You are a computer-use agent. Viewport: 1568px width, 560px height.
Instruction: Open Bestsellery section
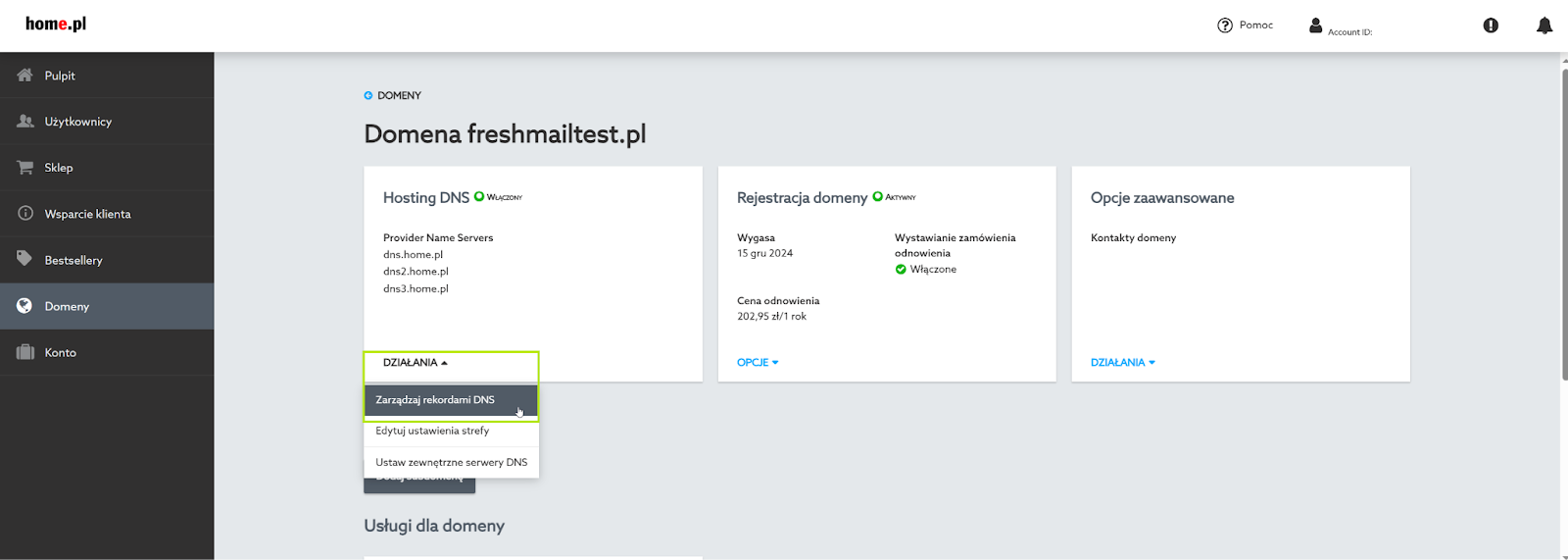[107, 260]
